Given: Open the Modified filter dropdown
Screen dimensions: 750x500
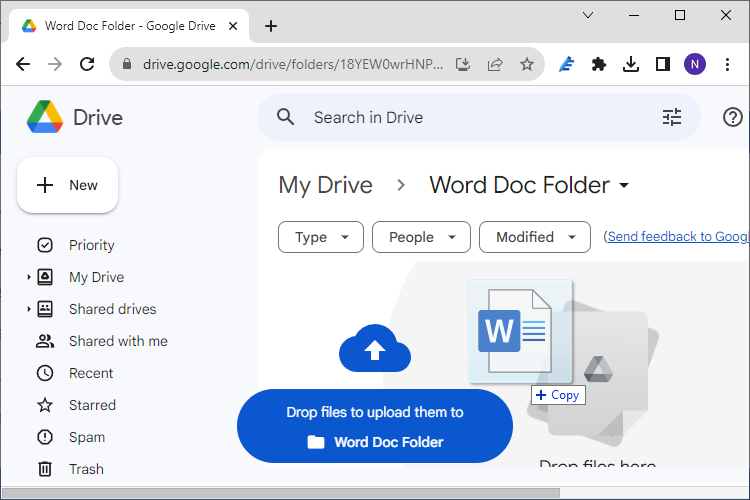Looking at the screenshot, I should click(534, 237).
